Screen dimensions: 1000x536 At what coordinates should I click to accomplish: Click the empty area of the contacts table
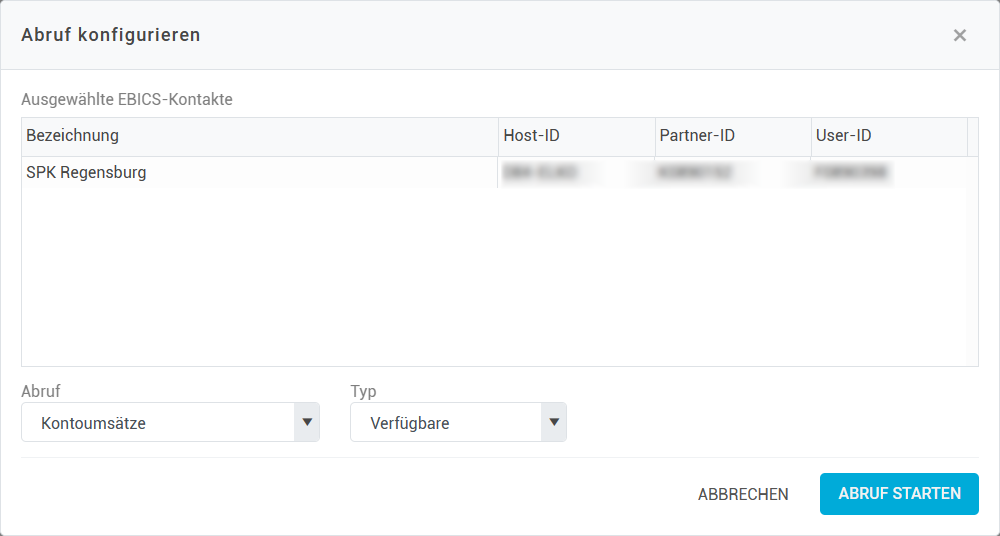click(x=500, y=280)
